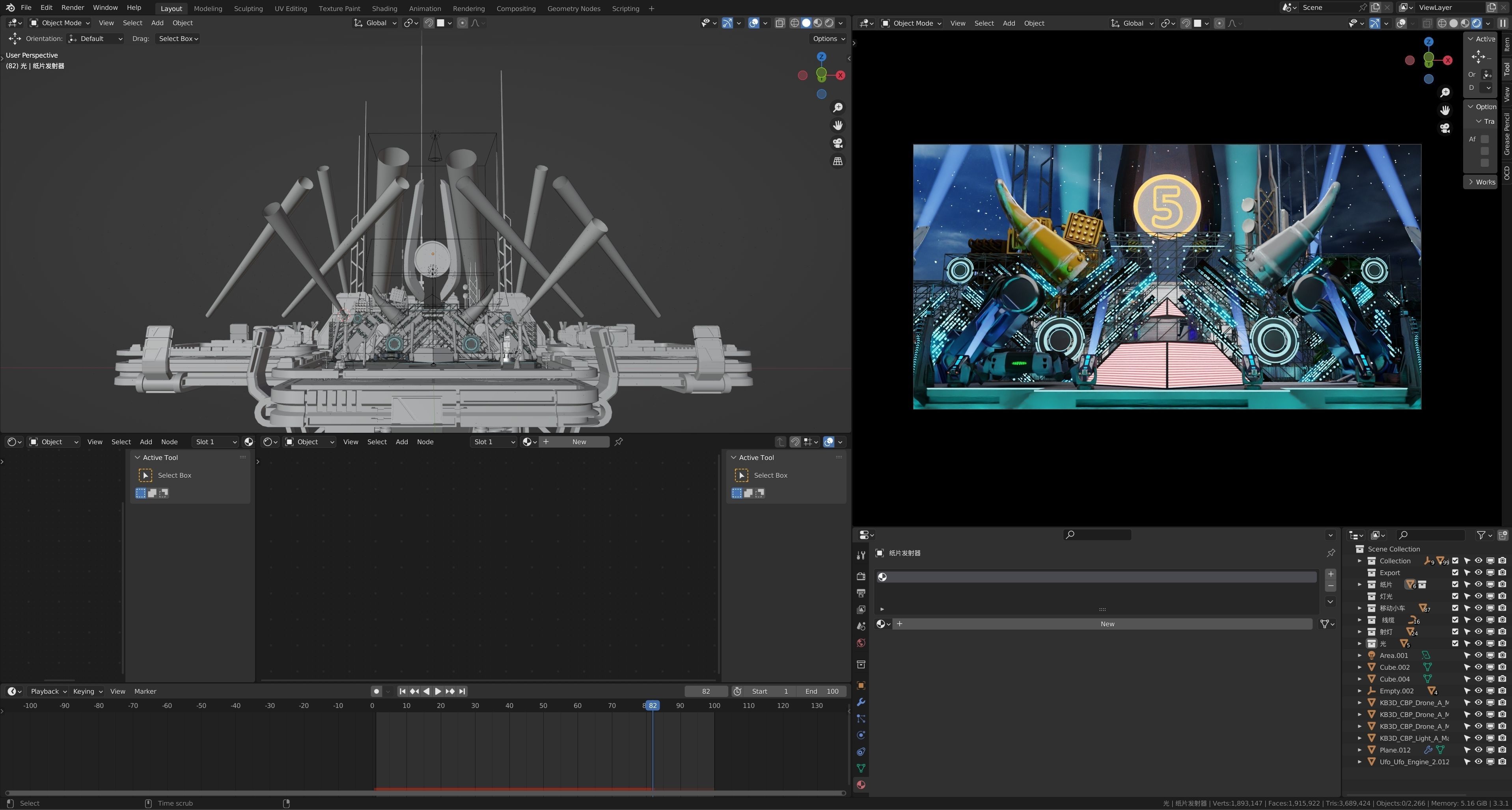Screen dimensions: 1512x810
Task: Expand the Collection tree item in outliner
Action: point(1359,561)
